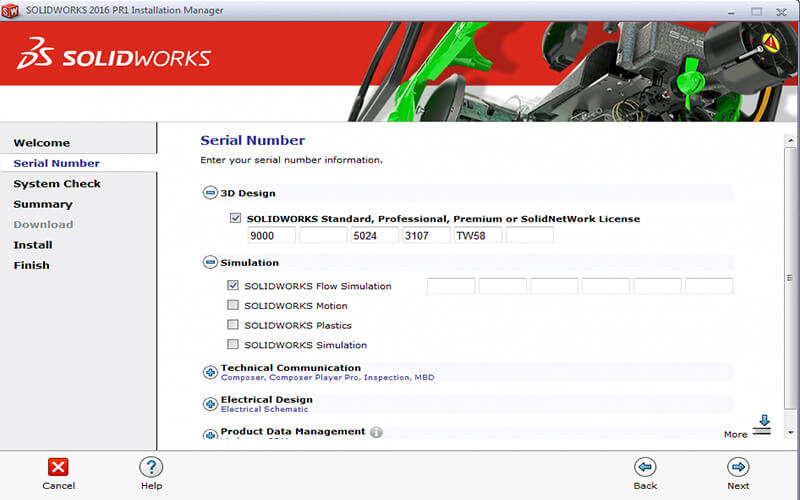800x500 pixels.
Task: Click the red Cancel X icon
Action: pyautogui.click(x=58, y=467)
